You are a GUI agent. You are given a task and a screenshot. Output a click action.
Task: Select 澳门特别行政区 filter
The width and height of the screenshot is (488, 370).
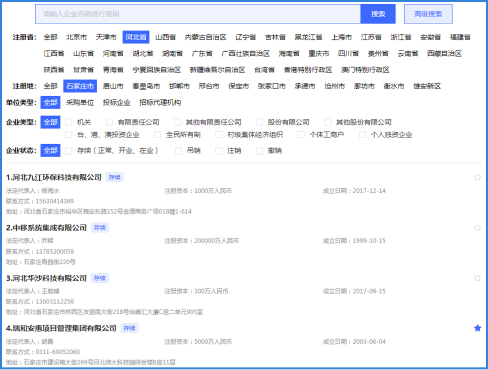click(x=365, y=70)
